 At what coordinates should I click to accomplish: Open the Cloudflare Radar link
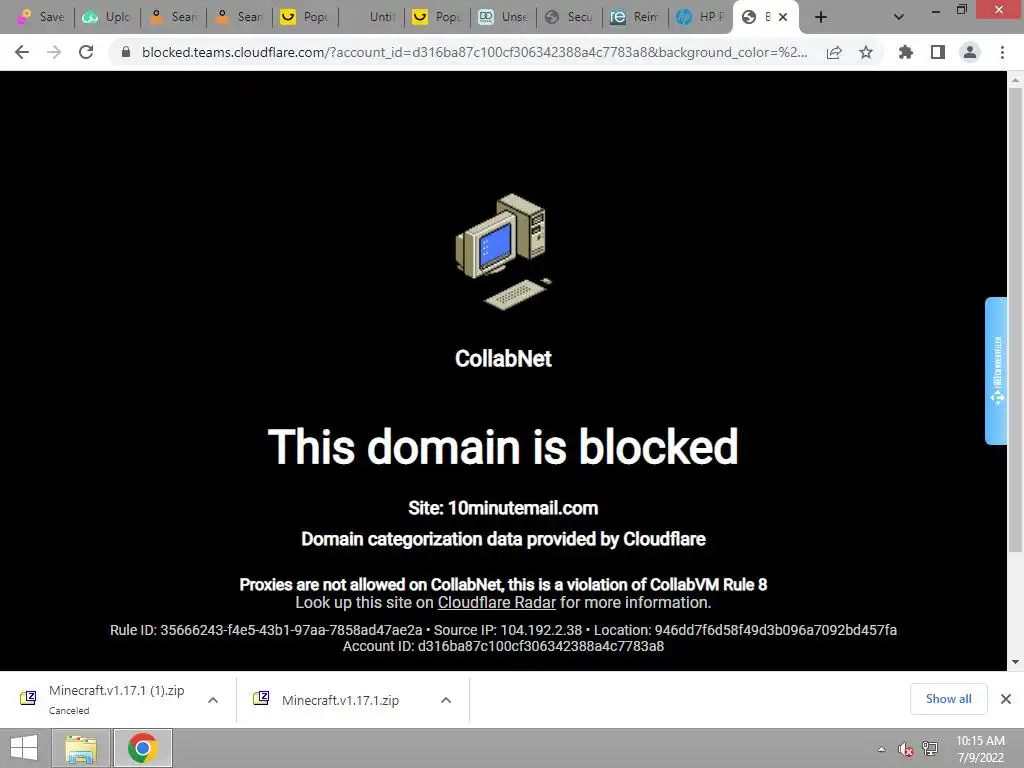(496, 602)
